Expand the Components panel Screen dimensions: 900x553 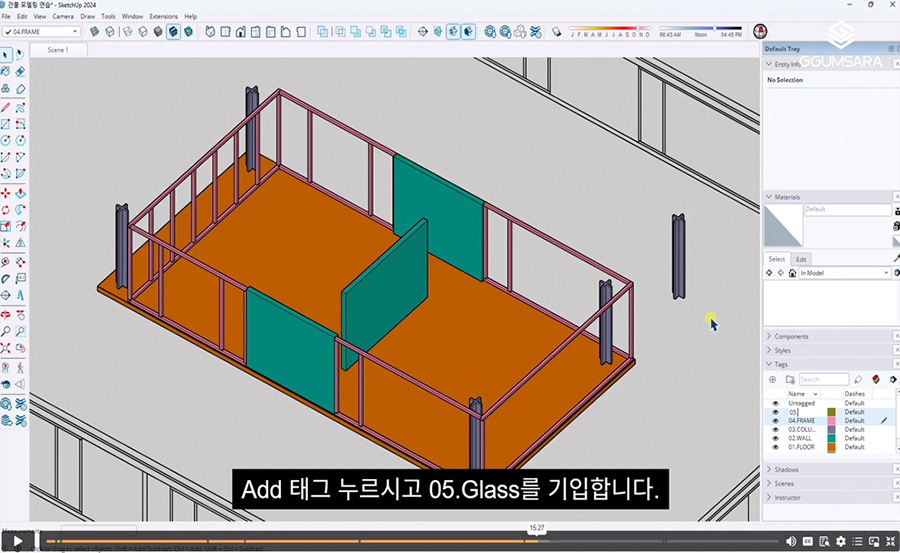click(x=792, y=337)
